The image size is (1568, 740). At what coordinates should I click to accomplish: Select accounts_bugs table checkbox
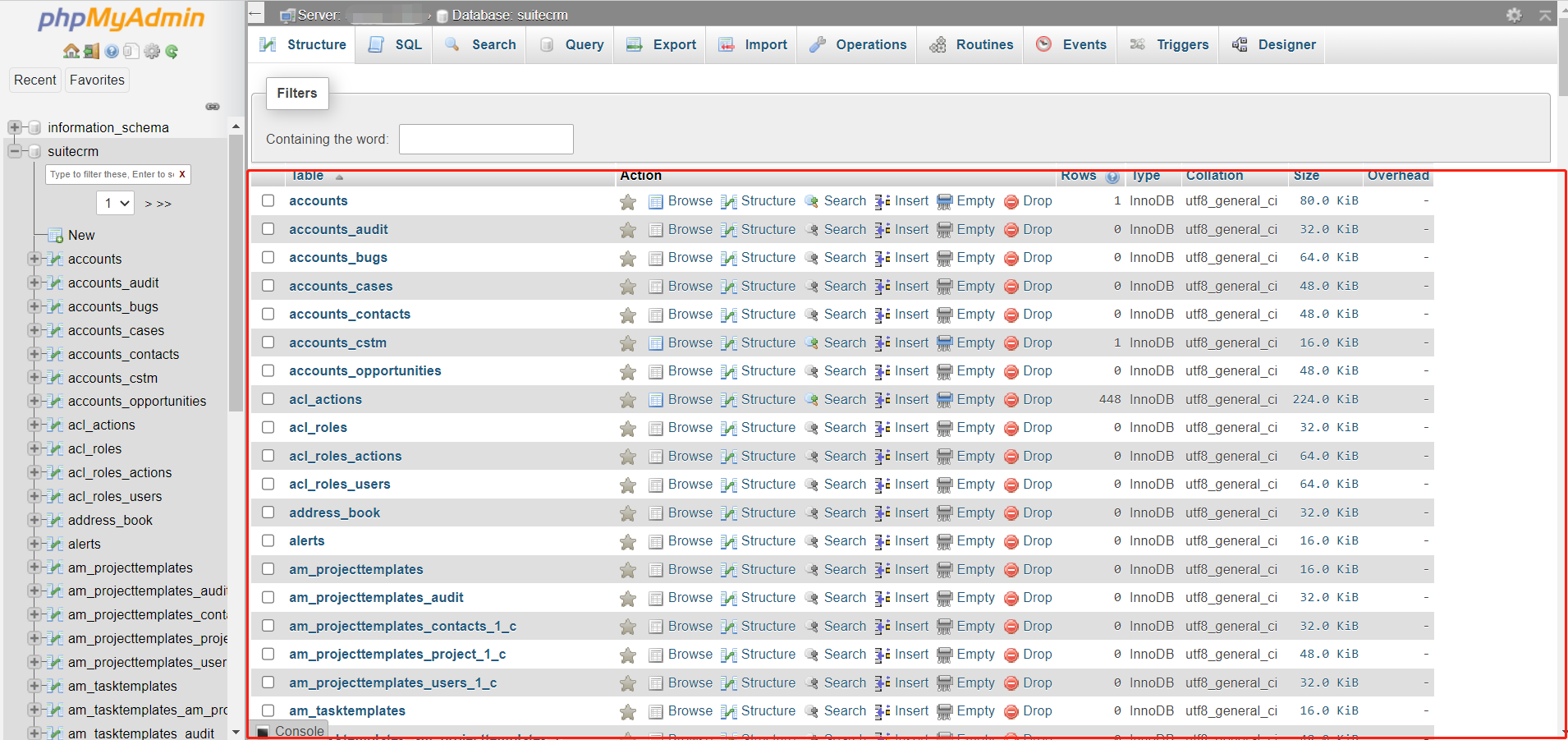point(268,257)
